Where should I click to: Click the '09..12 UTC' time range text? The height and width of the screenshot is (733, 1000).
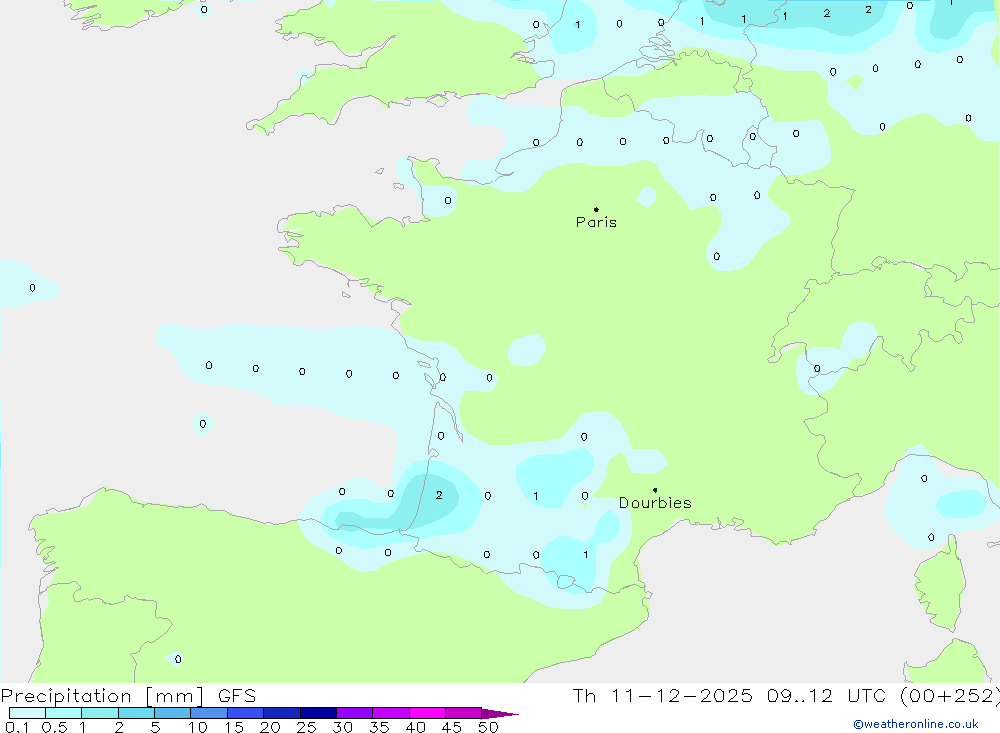point(826,696)
